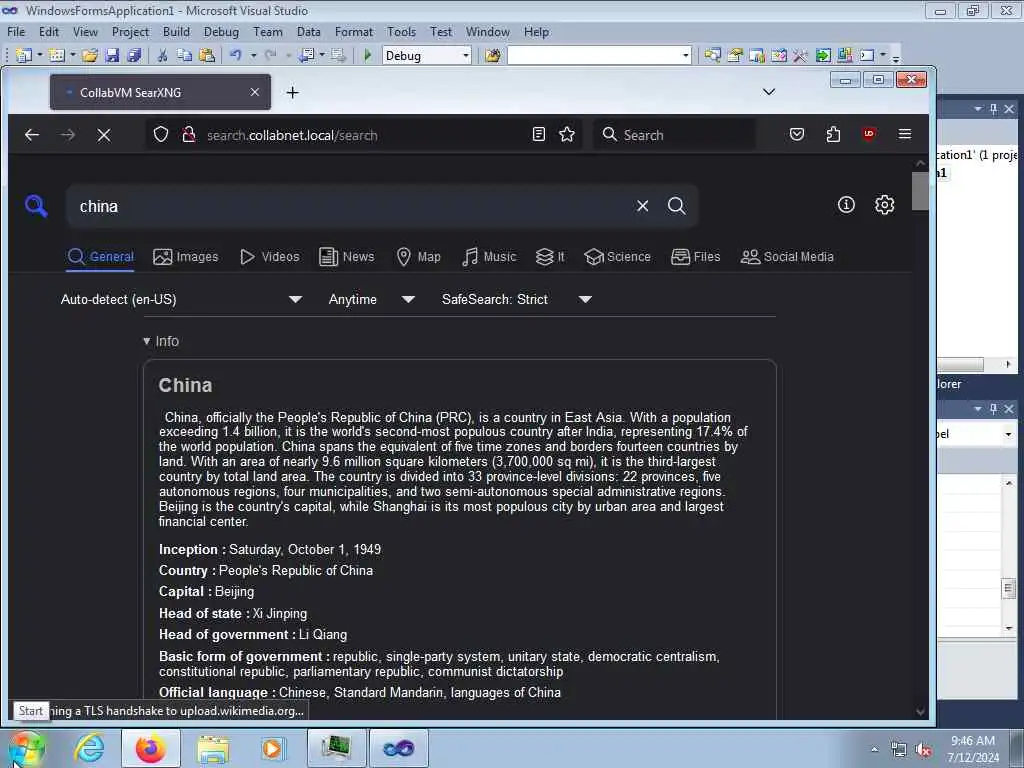Open Firefox extensions puzzle icon
1024x768 pixels.
click(x=833, y=135)
